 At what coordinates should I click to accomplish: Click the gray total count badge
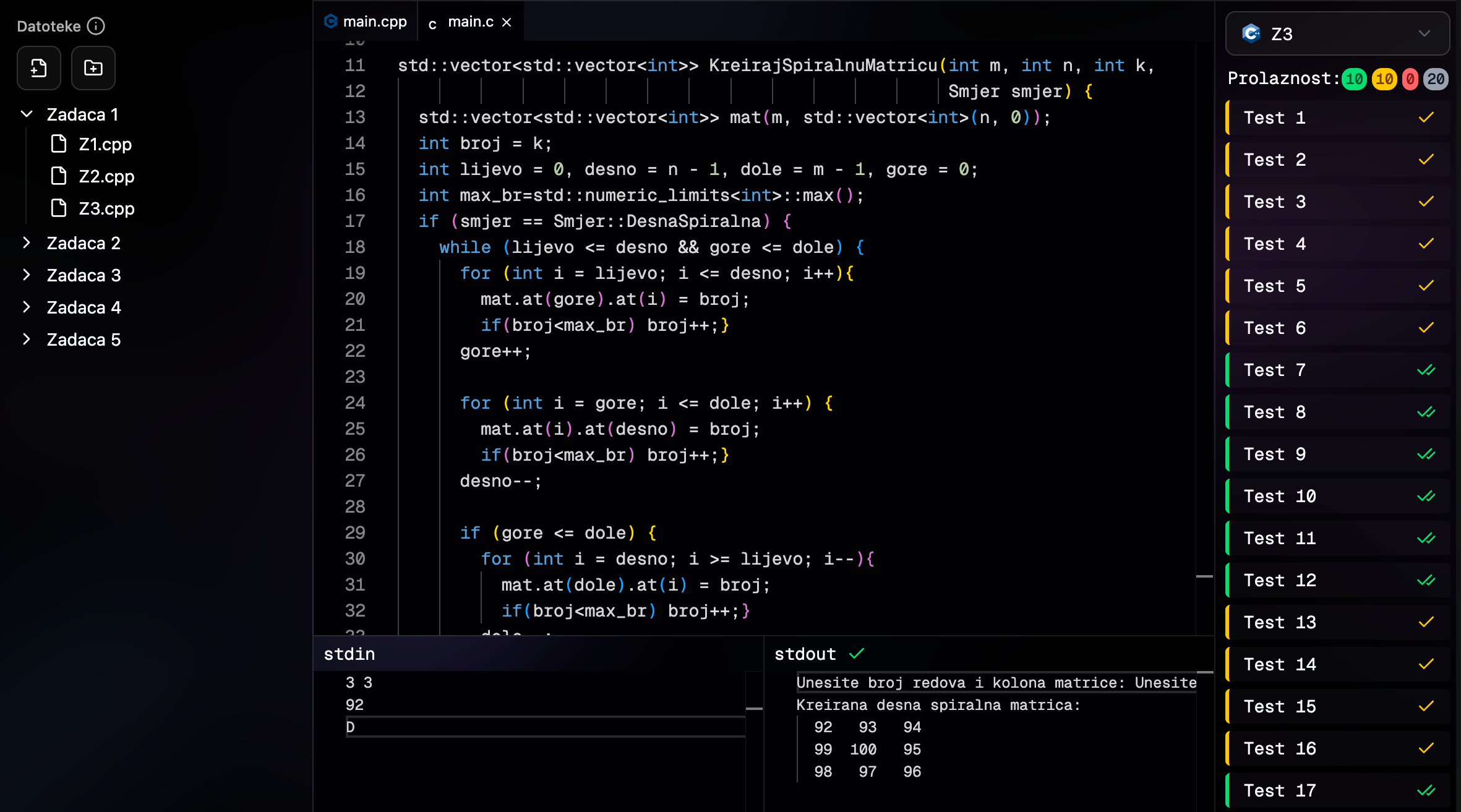1436,79
